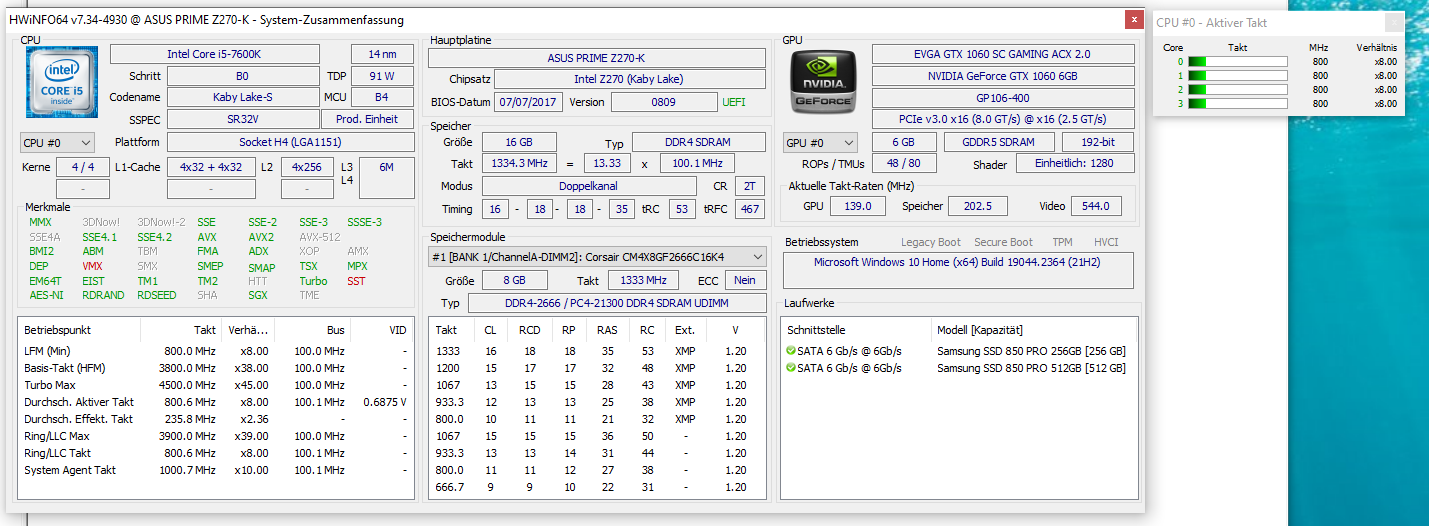Click the Core 0 clock bar
Screen dimensions: 1429x526
1238,62
